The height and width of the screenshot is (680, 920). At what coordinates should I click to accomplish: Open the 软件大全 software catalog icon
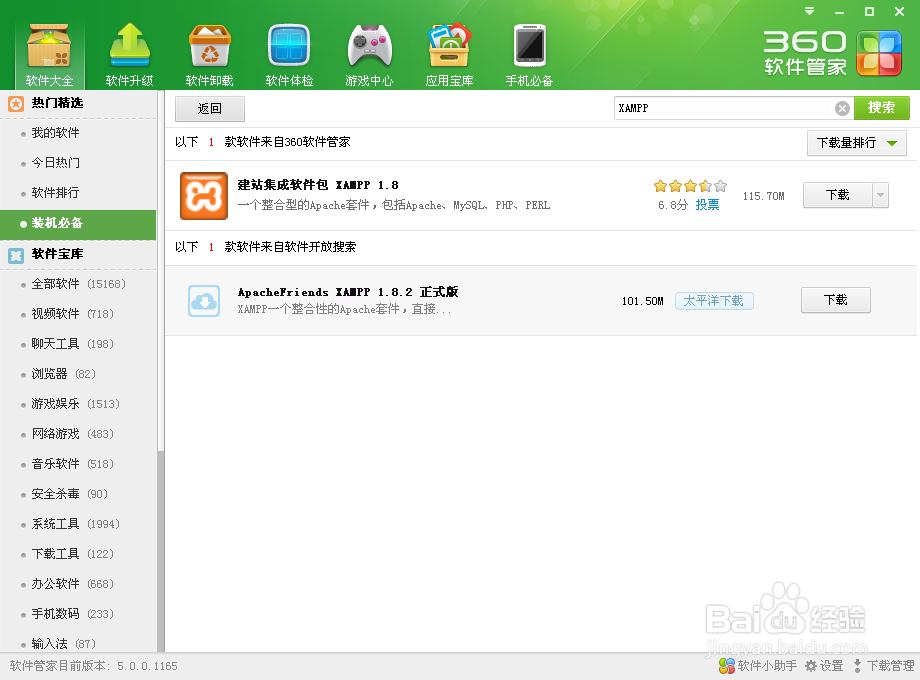click(x=49, y=55)
